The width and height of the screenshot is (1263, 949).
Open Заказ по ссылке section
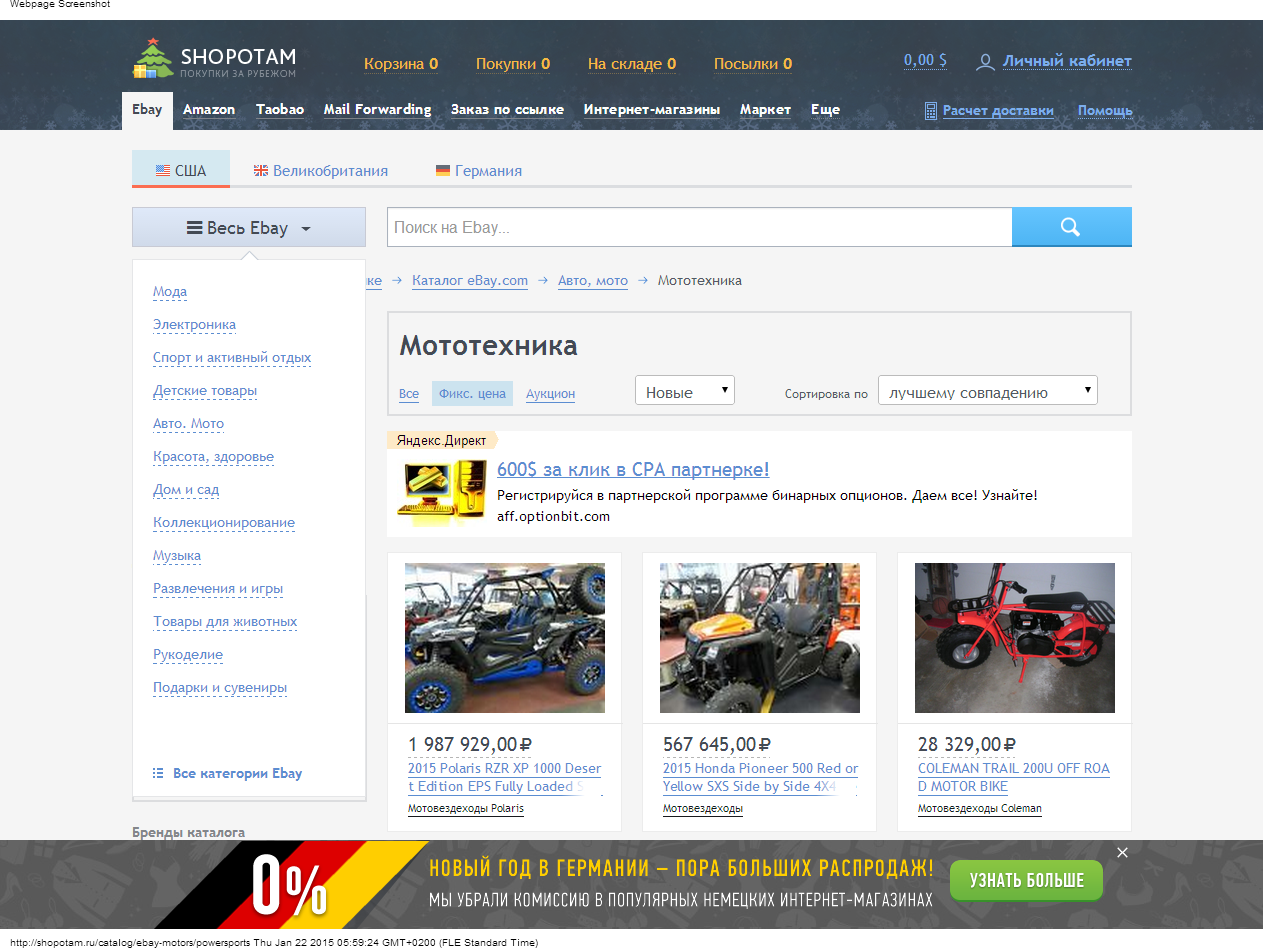point(507,110)
